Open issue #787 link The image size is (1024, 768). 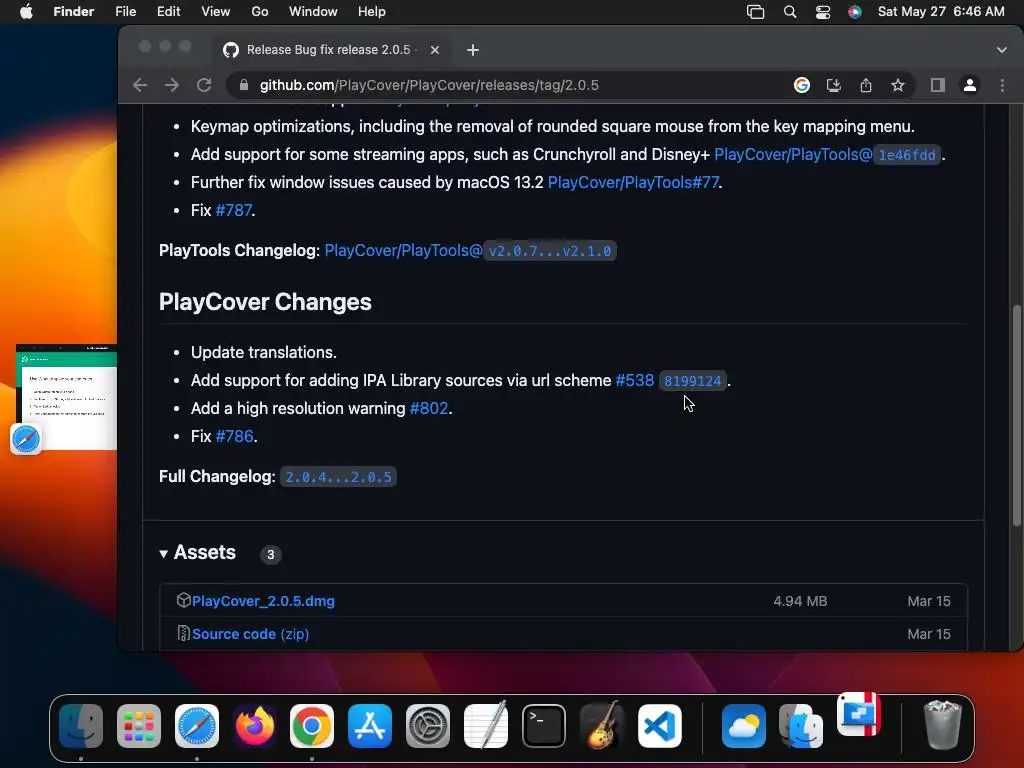234,210
